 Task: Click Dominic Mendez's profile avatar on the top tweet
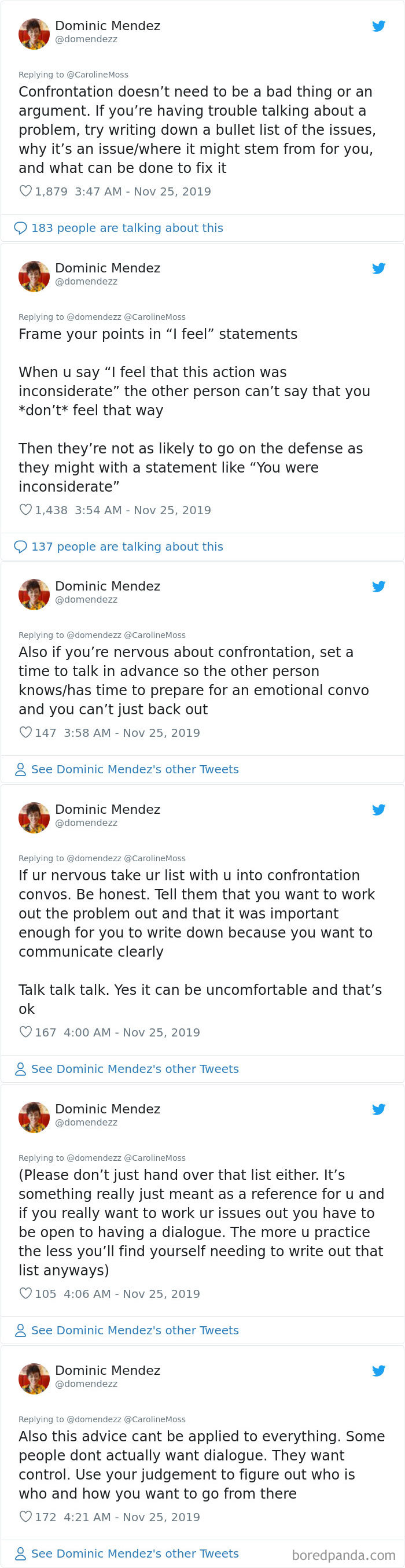(x=34, y=34)
